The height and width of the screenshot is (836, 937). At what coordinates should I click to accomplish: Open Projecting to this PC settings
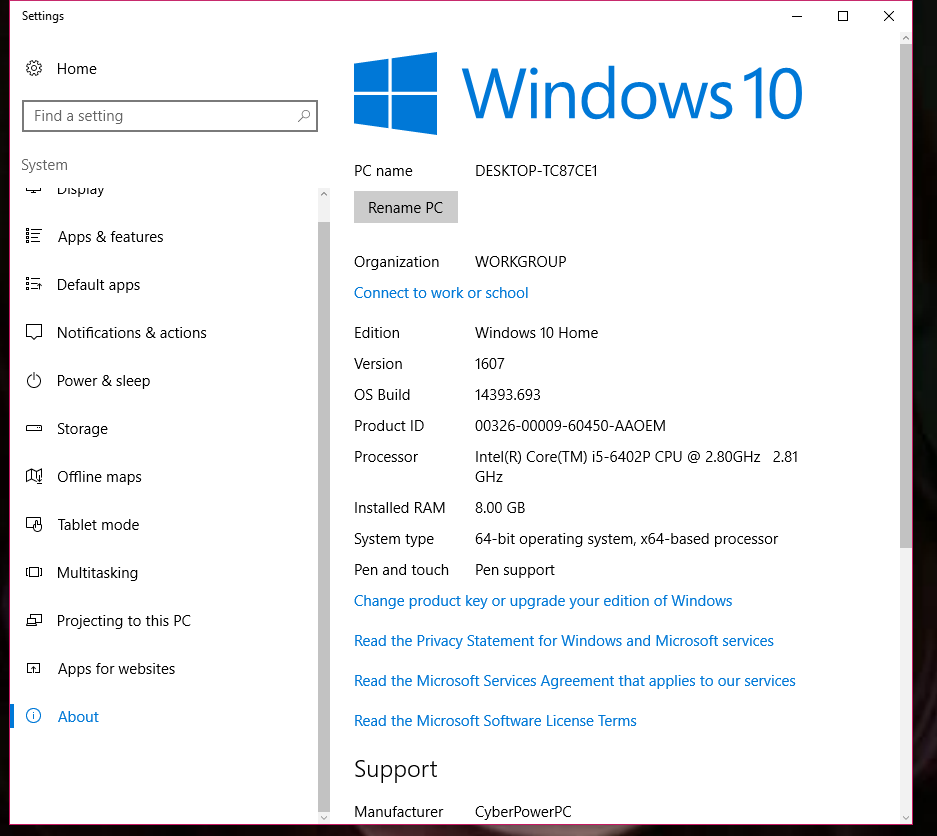[123, 621]
